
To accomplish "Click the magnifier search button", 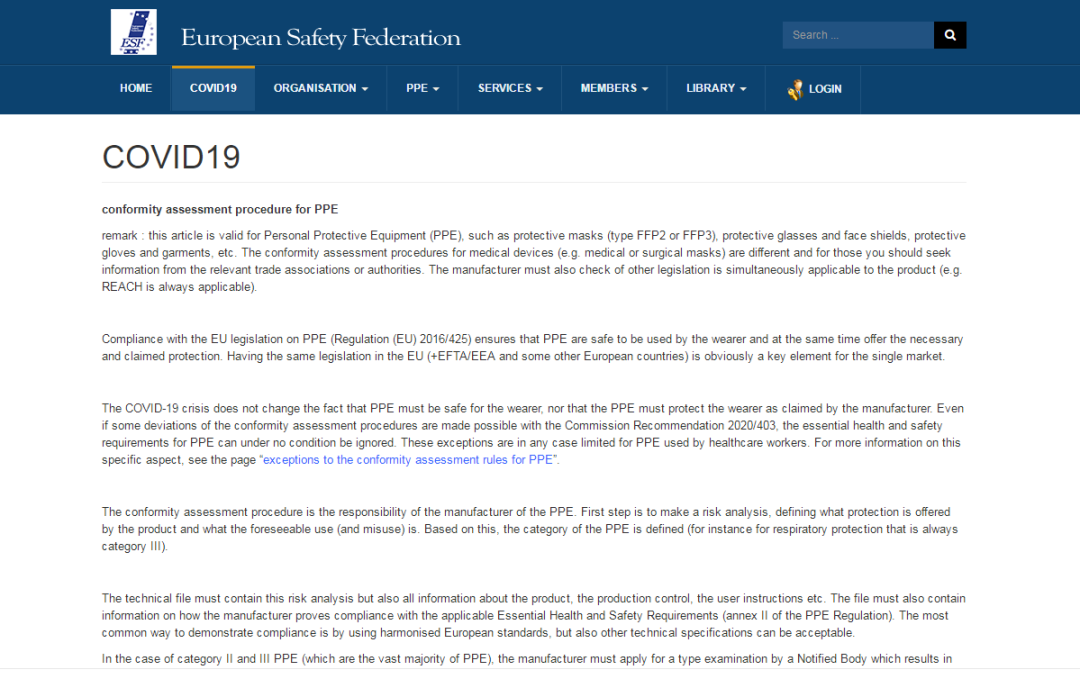I will 949,35.
